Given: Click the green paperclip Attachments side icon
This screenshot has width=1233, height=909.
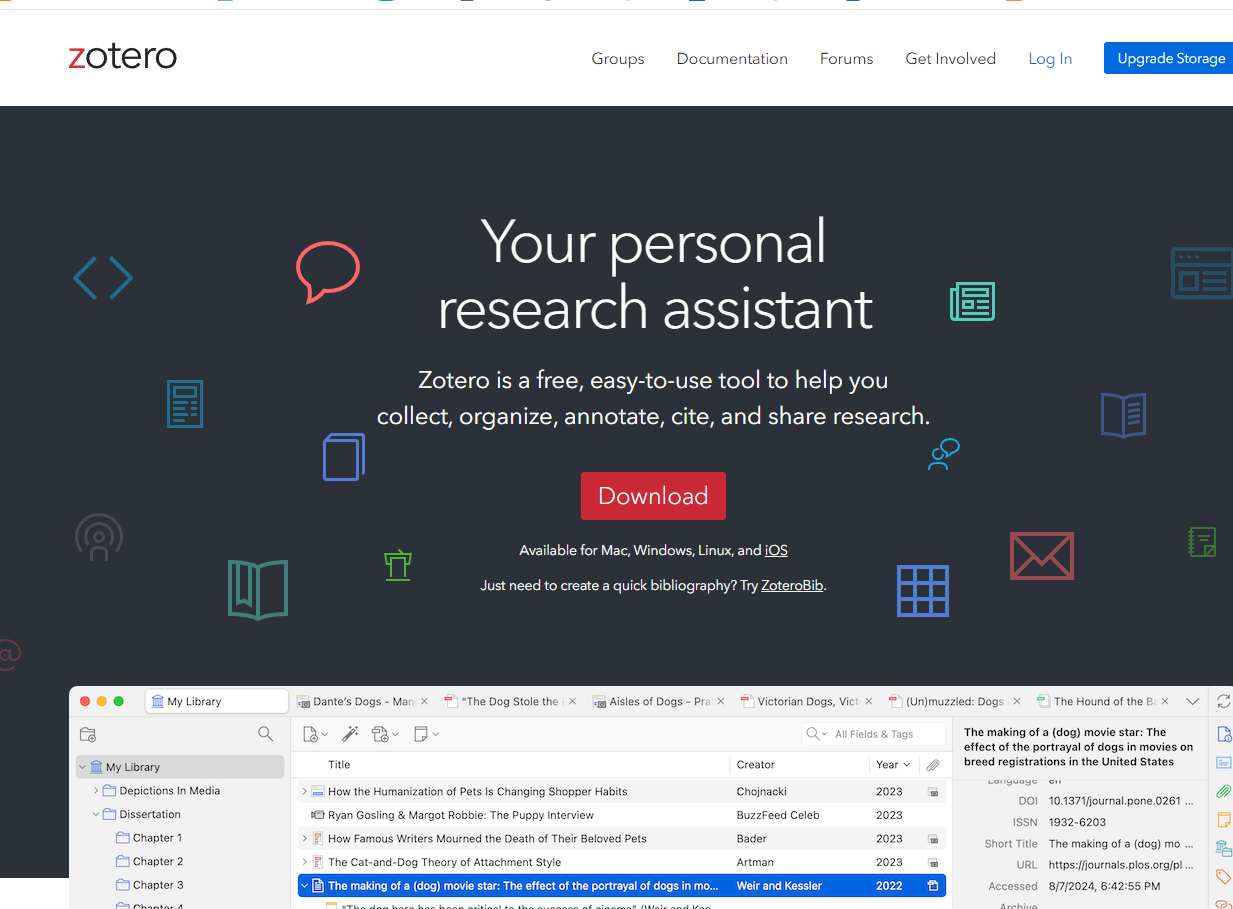Looking at the screenshot, I should (1223, 791).
